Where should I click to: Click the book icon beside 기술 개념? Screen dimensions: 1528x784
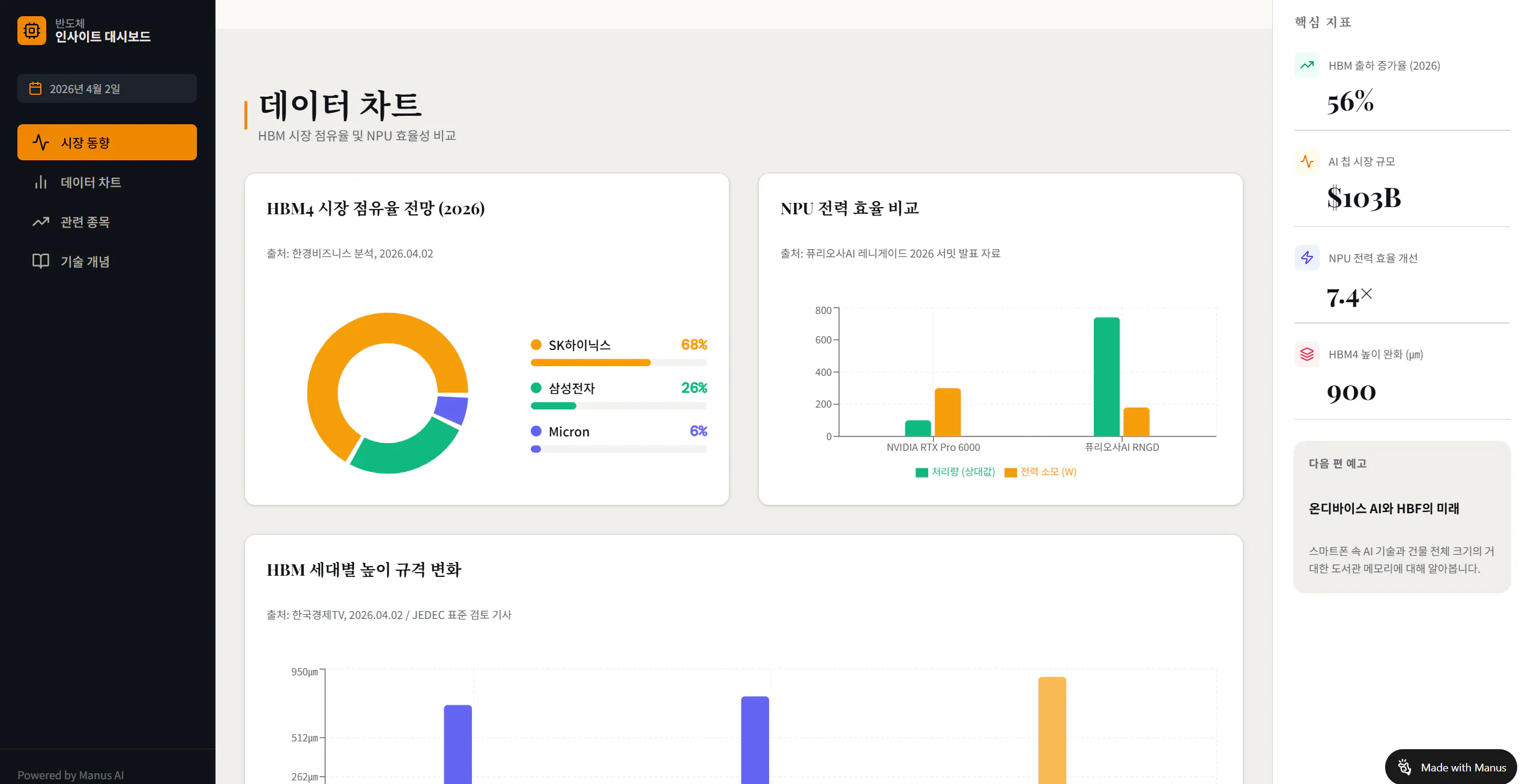point(41,261)
